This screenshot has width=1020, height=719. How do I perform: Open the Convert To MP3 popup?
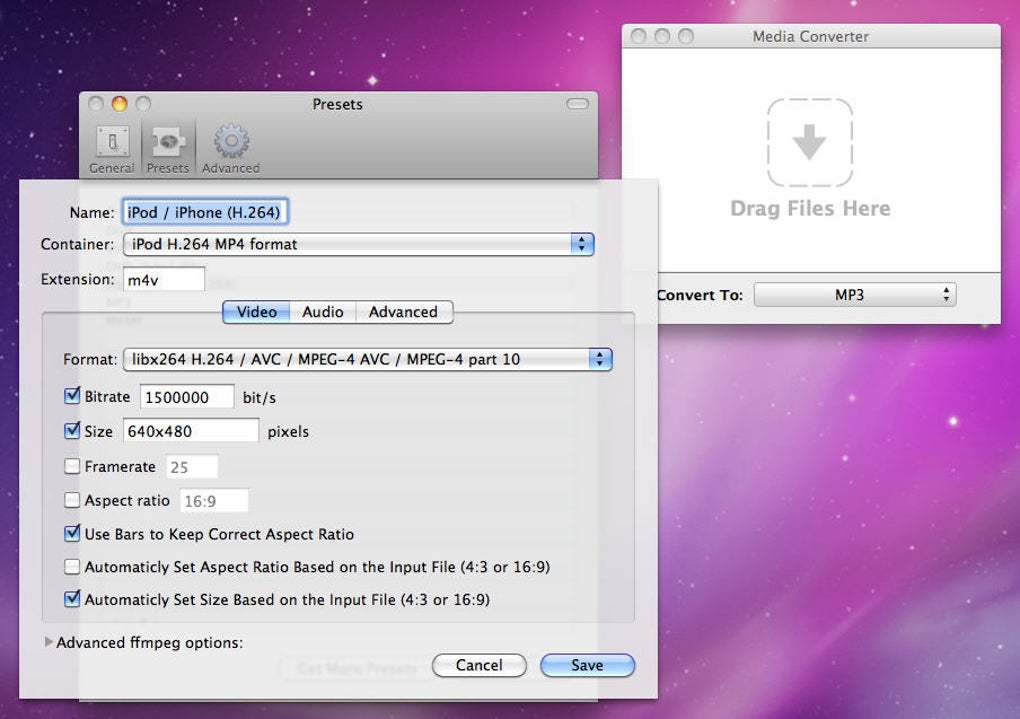tap(855, 295)
